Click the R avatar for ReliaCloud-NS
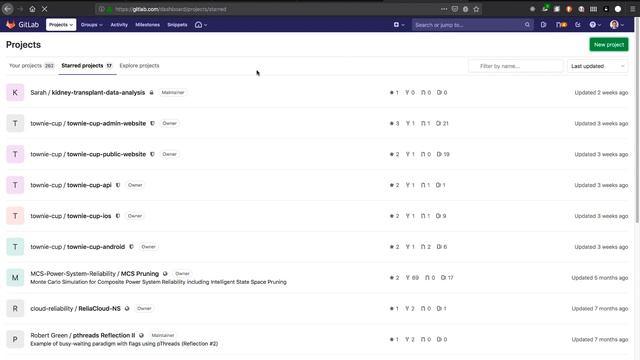This screenshot has height=360, width=640. 15,309
